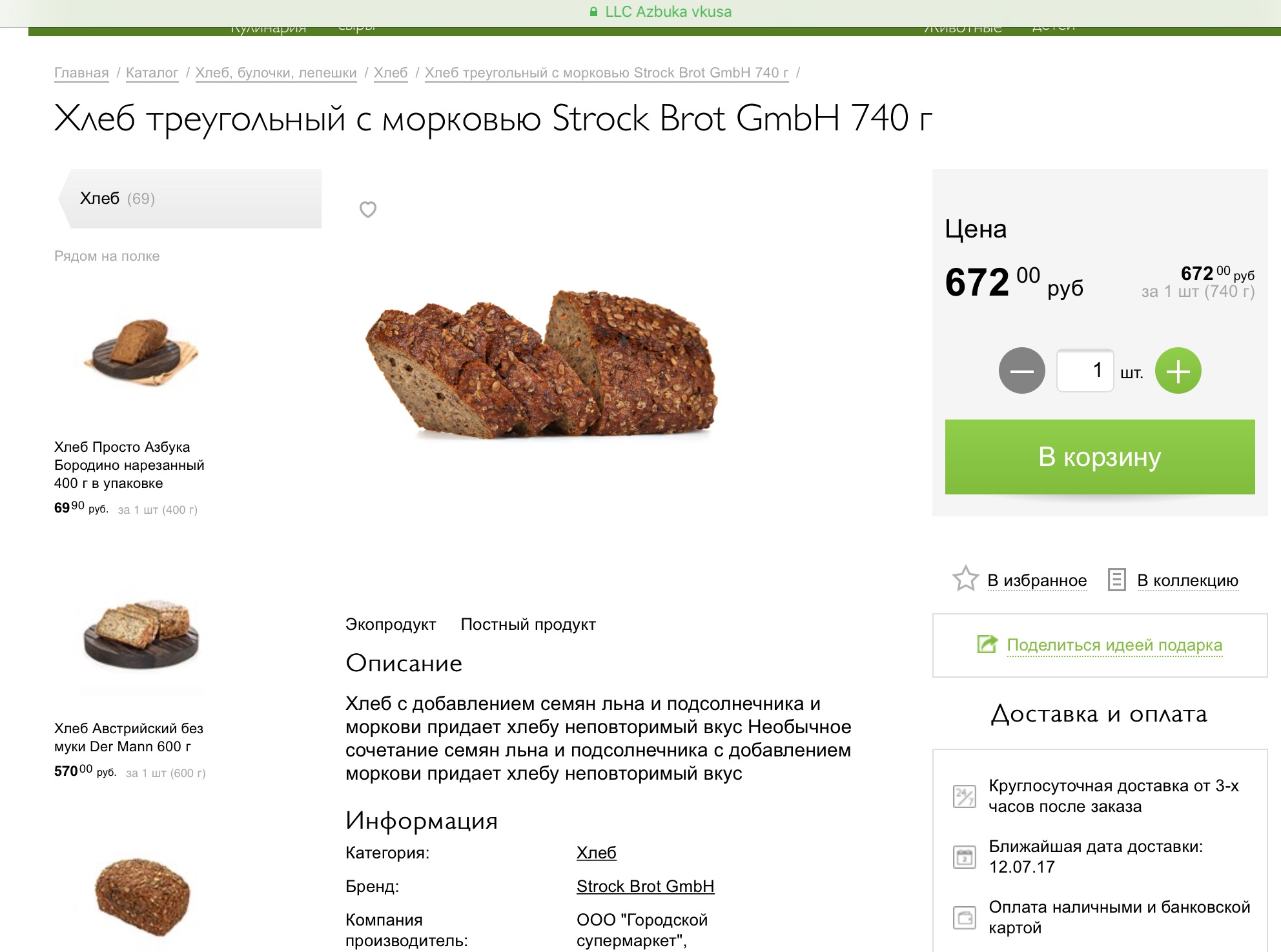Click Поделиться идеей подарка link
The image size is (1281, 952).
(x=1114, y=645)
